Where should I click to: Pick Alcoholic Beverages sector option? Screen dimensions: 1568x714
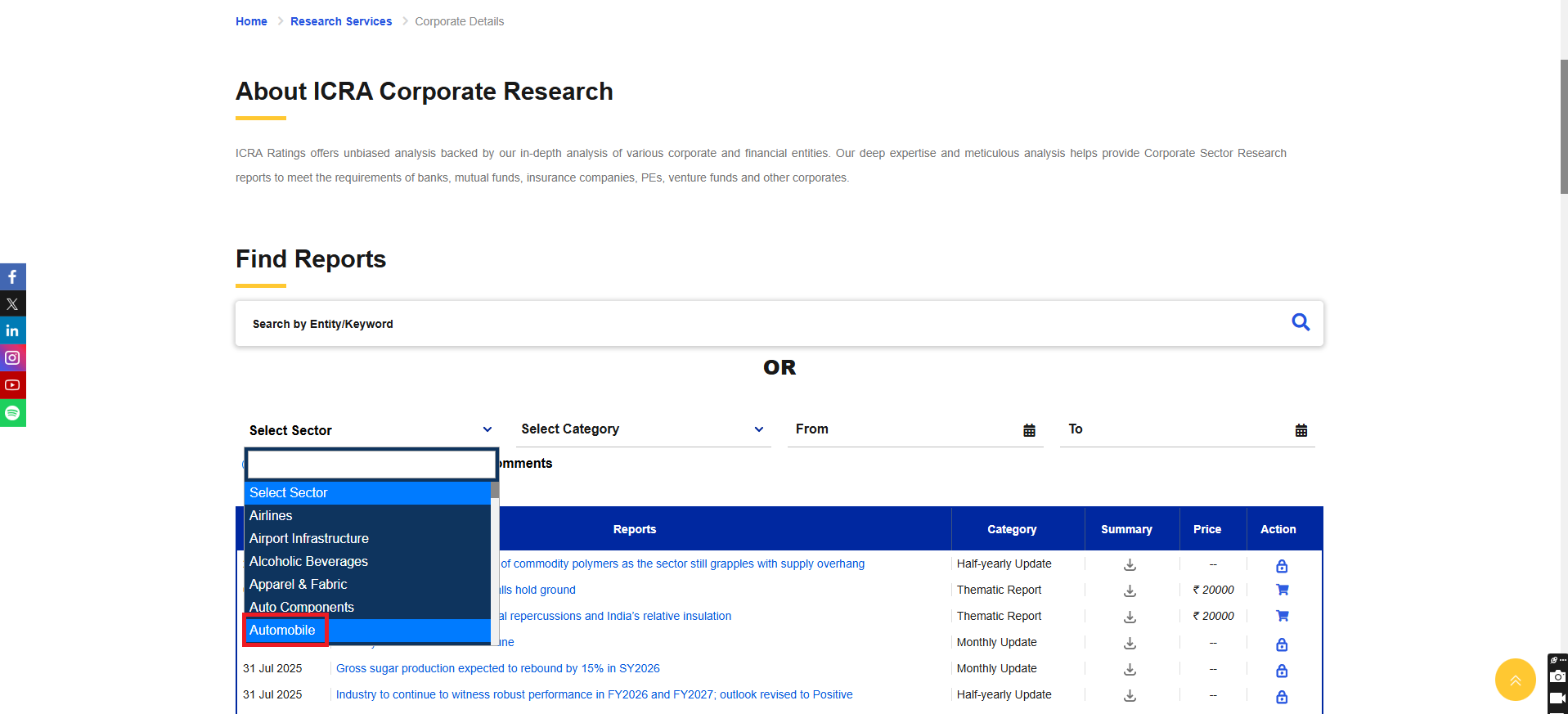pyautogui.click(x=309, y=562)
